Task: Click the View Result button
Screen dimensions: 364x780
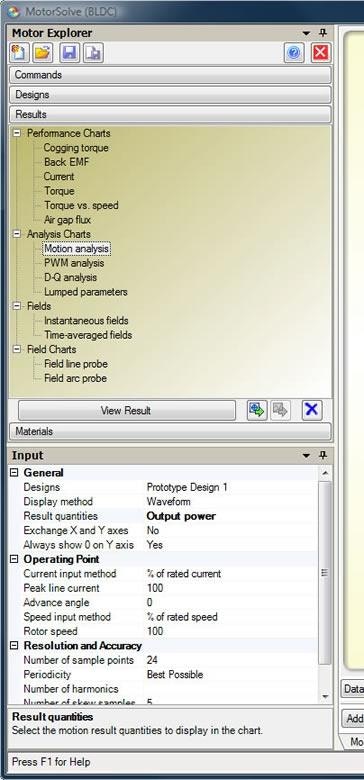Action: (x=127, y=410)
